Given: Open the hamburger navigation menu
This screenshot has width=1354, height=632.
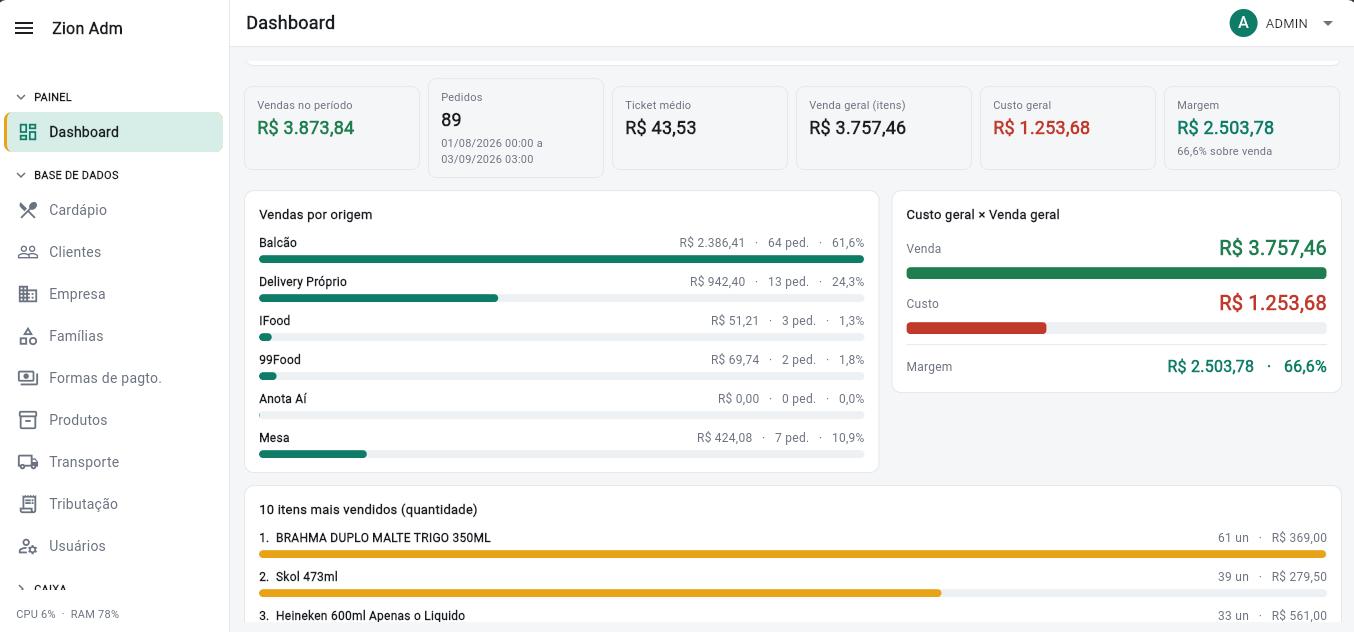Looking at the screenshot, I should pos(24,28).
